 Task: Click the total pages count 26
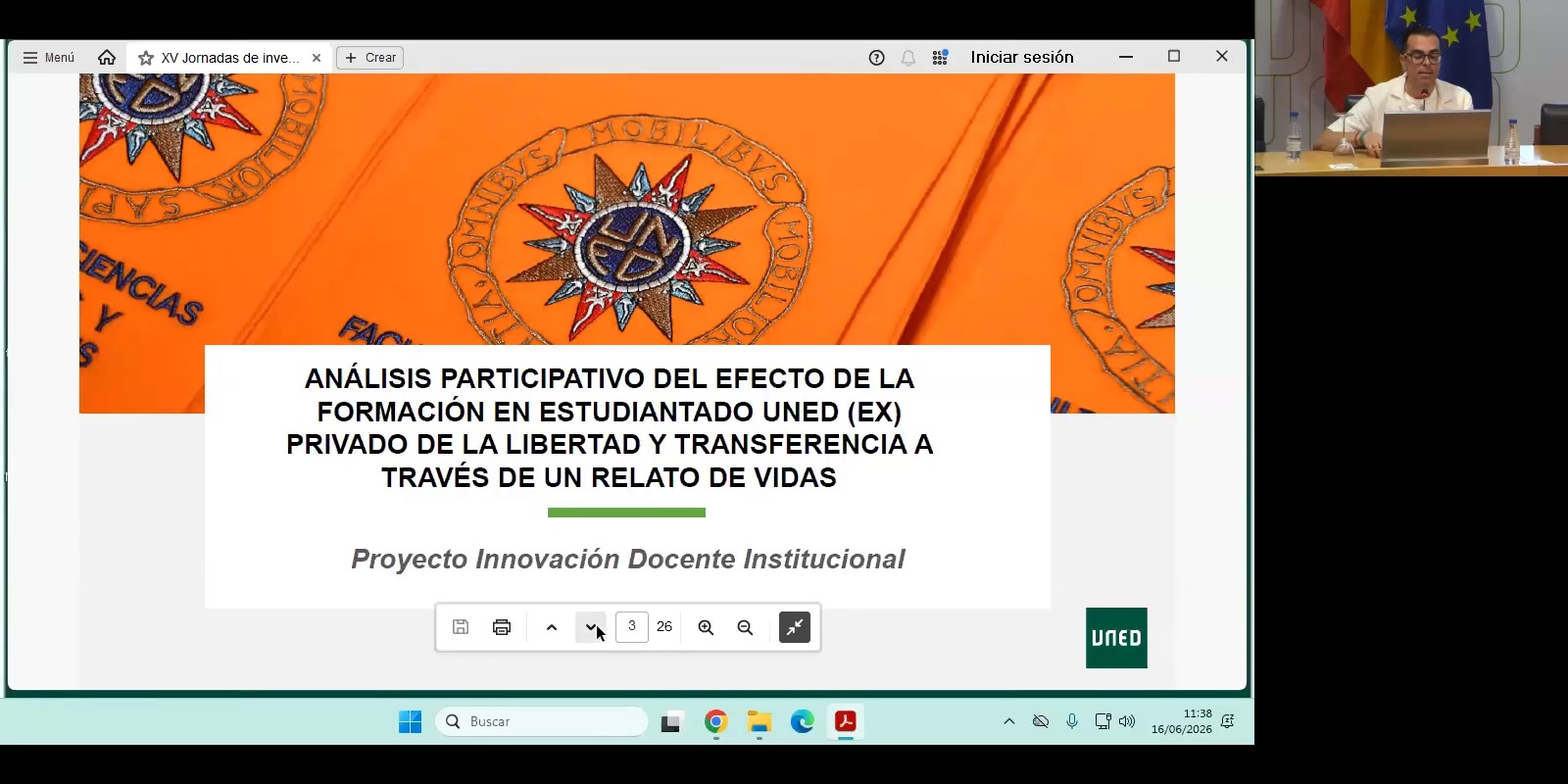point(664,626)
